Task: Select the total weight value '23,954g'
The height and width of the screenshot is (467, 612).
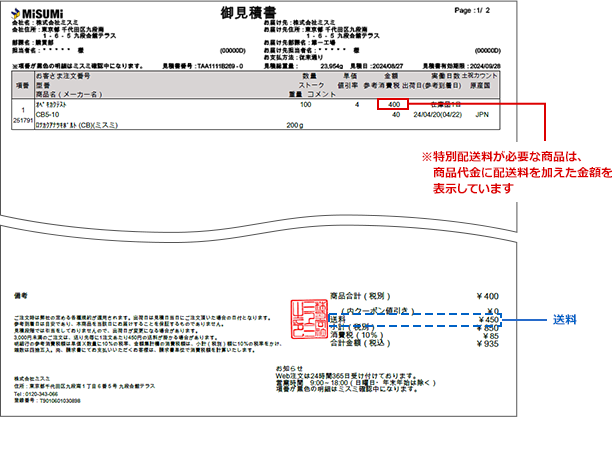Action: (x=331, y=66)
